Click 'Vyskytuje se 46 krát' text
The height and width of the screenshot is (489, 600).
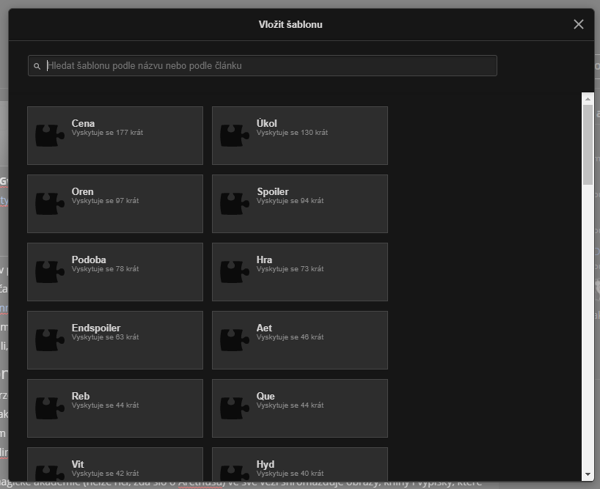point(290,337)
